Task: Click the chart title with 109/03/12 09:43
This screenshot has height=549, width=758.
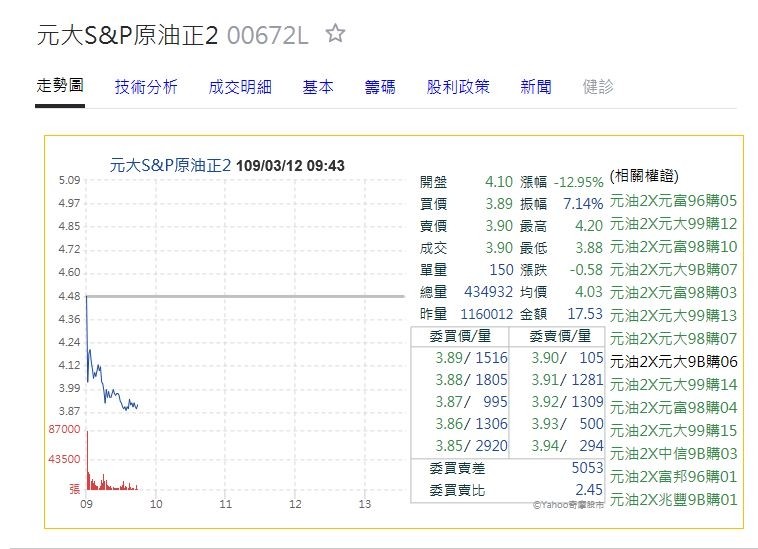Action: coord(227,165)
